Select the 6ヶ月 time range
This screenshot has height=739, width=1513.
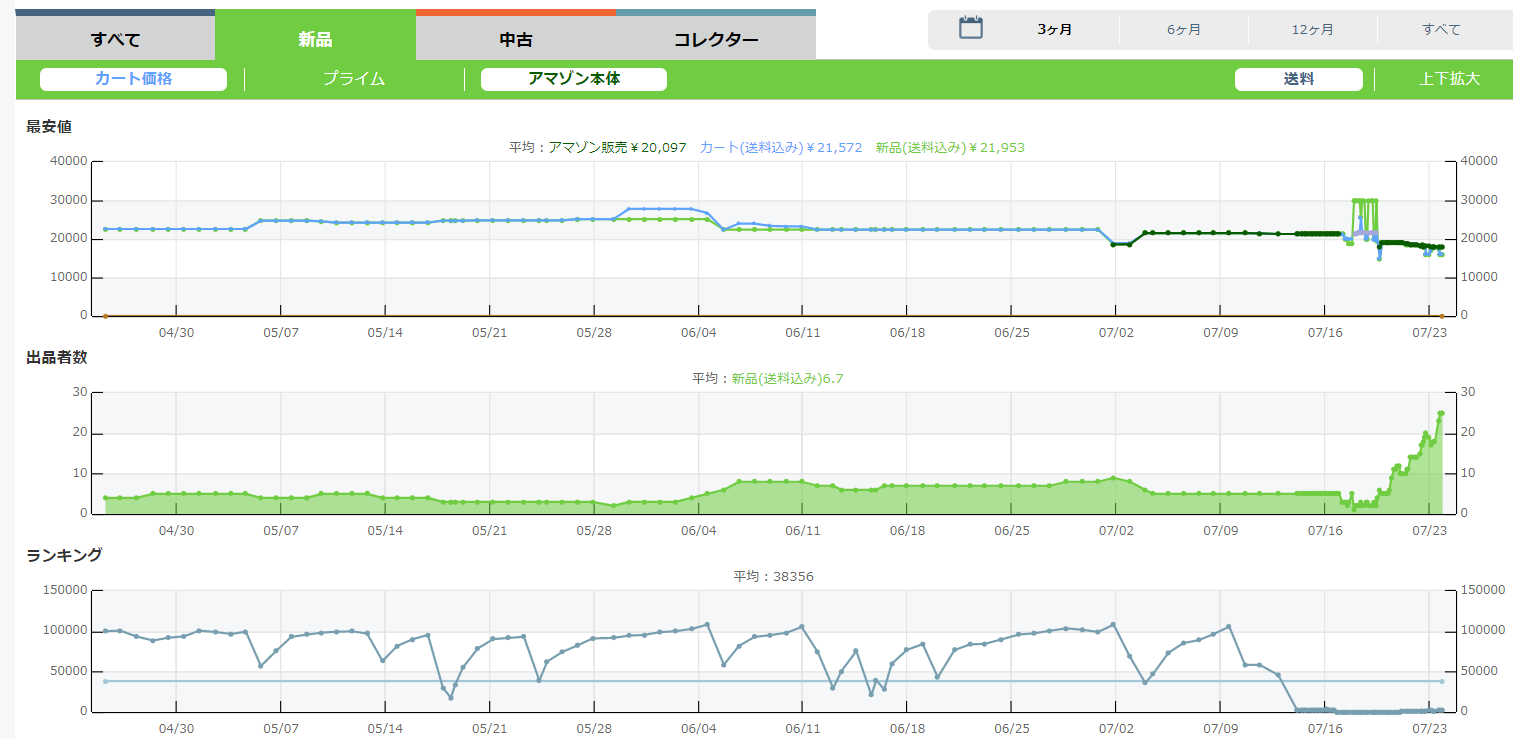click(x=1184, y=29)
